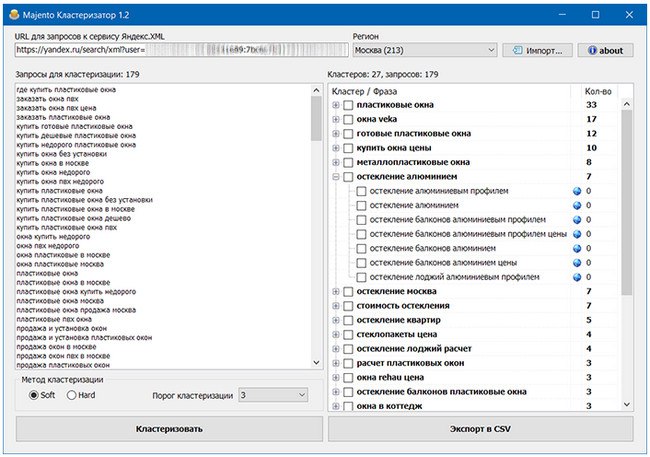Close the Majento Кластеризатор window
Screen dimensions: 650x457
click(x=629, y=15)
